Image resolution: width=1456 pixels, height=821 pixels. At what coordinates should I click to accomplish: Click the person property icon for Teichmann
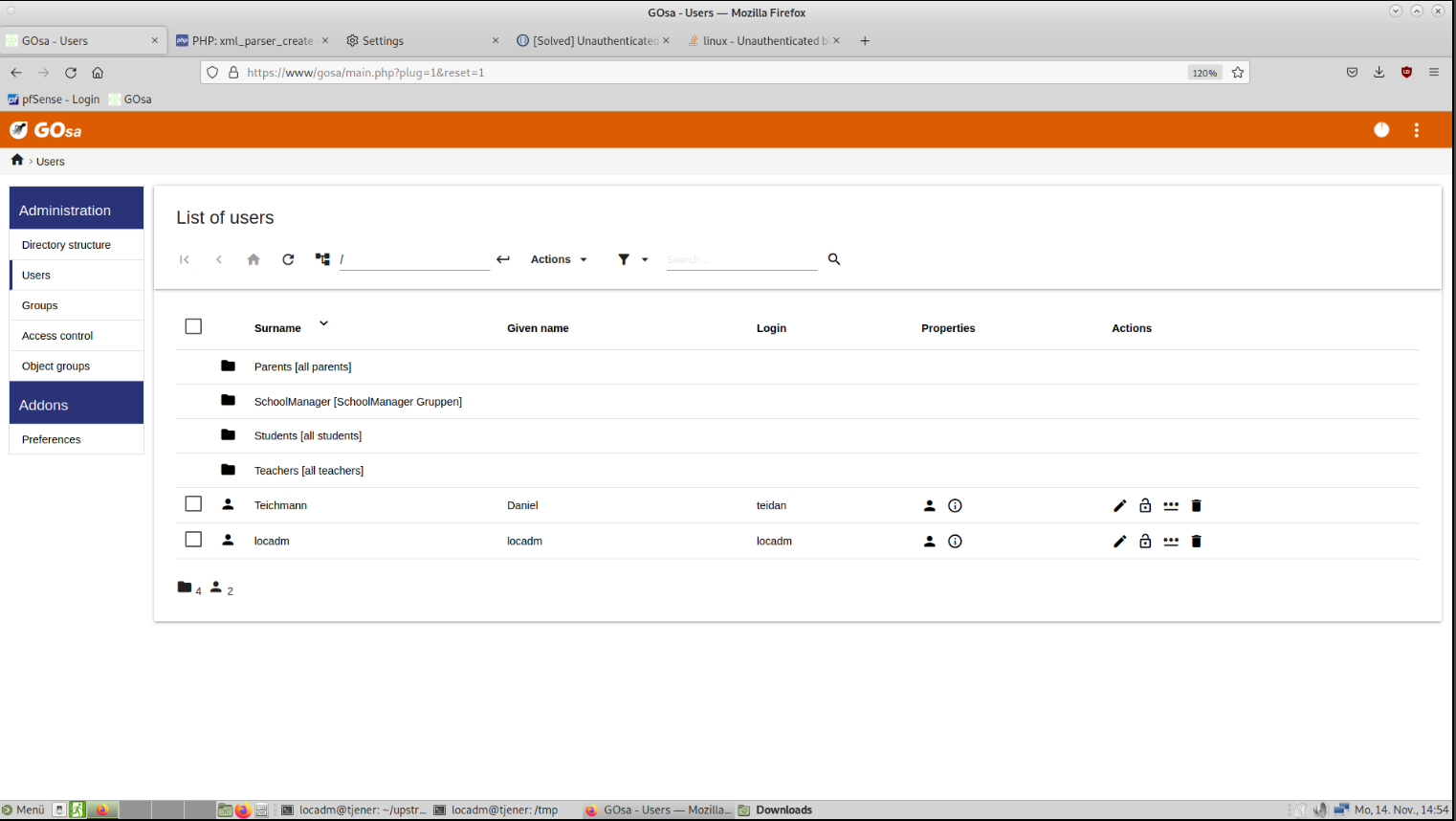(929, 505)
